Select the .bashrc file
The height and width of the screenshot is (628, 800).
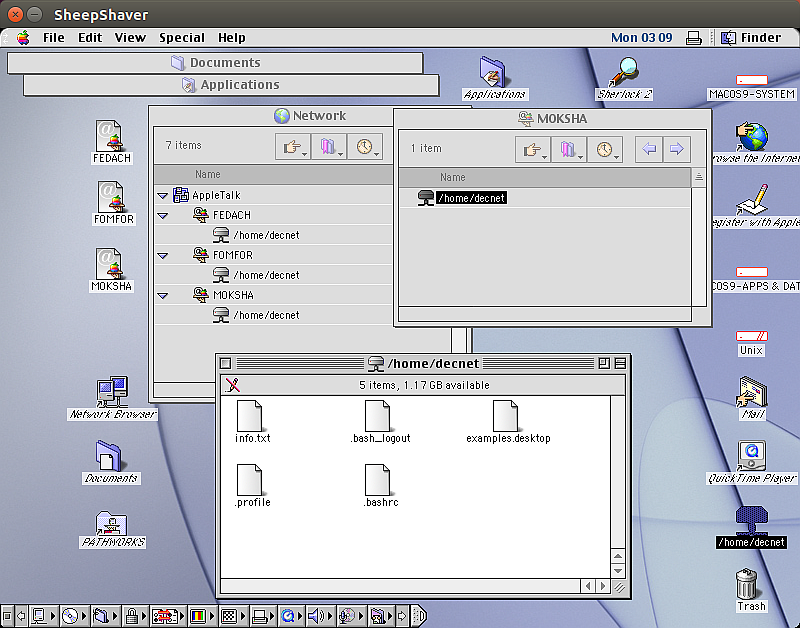point(381,486)
